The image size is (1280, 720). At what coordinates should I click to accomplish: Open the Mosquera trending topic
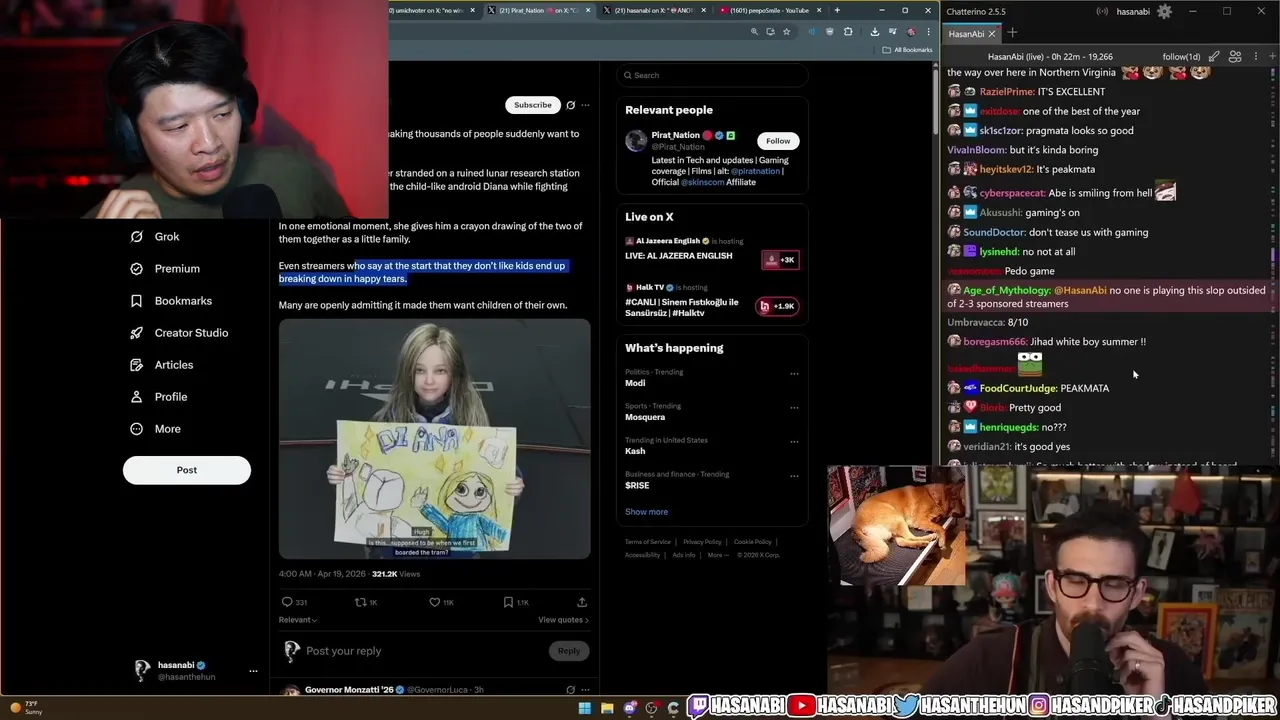[645, 417]
